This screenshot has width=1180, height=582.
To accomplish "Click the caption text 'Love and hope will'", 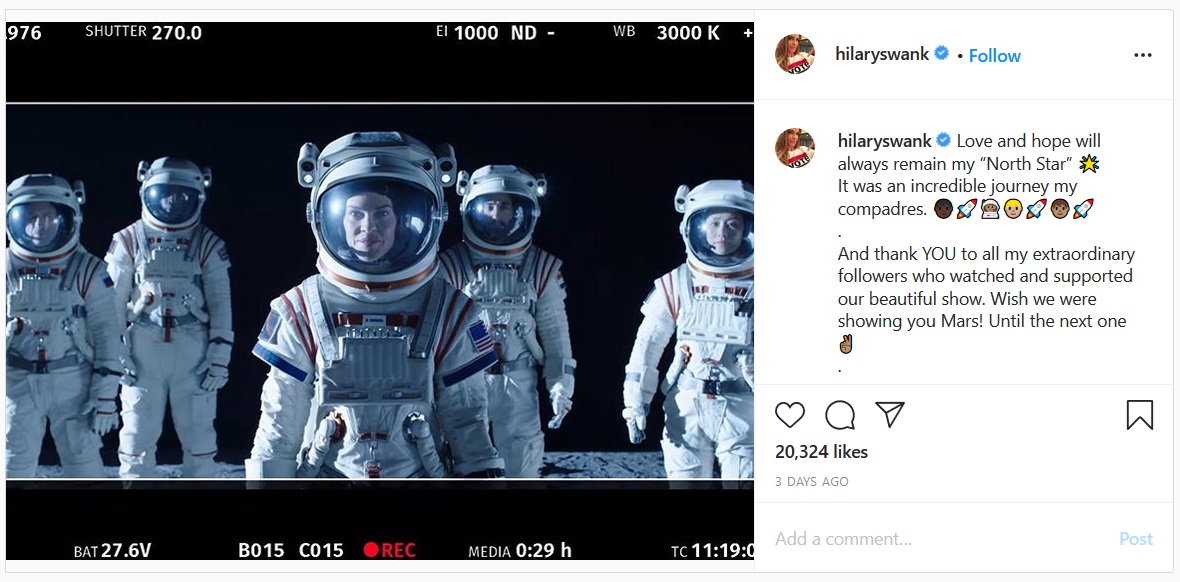I will pos(1029,141).
